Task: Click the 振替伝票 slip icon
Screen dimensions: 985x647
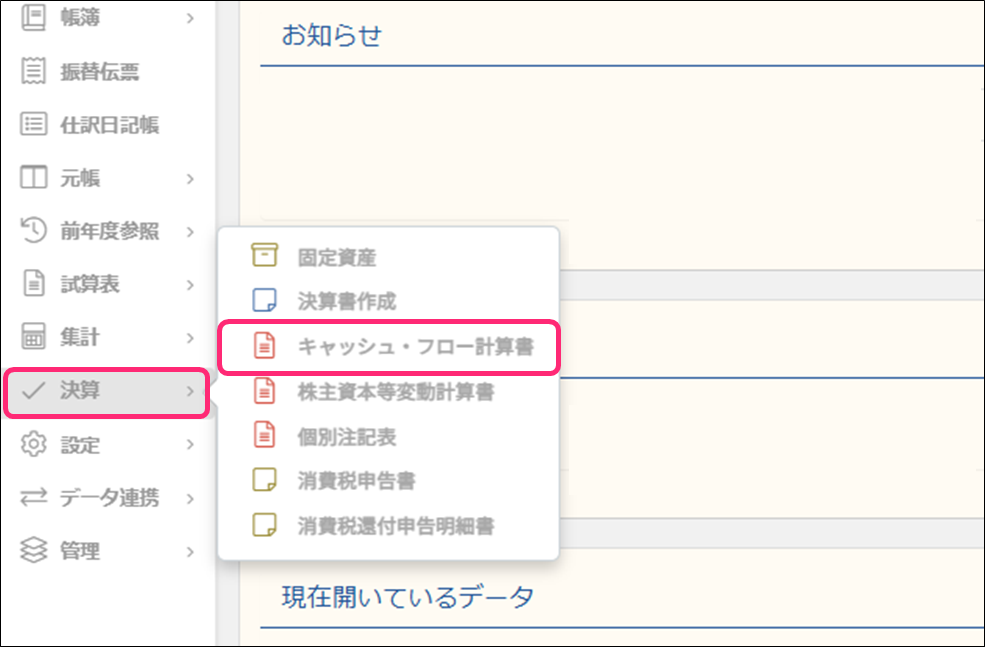Action: tap(34, 71)
